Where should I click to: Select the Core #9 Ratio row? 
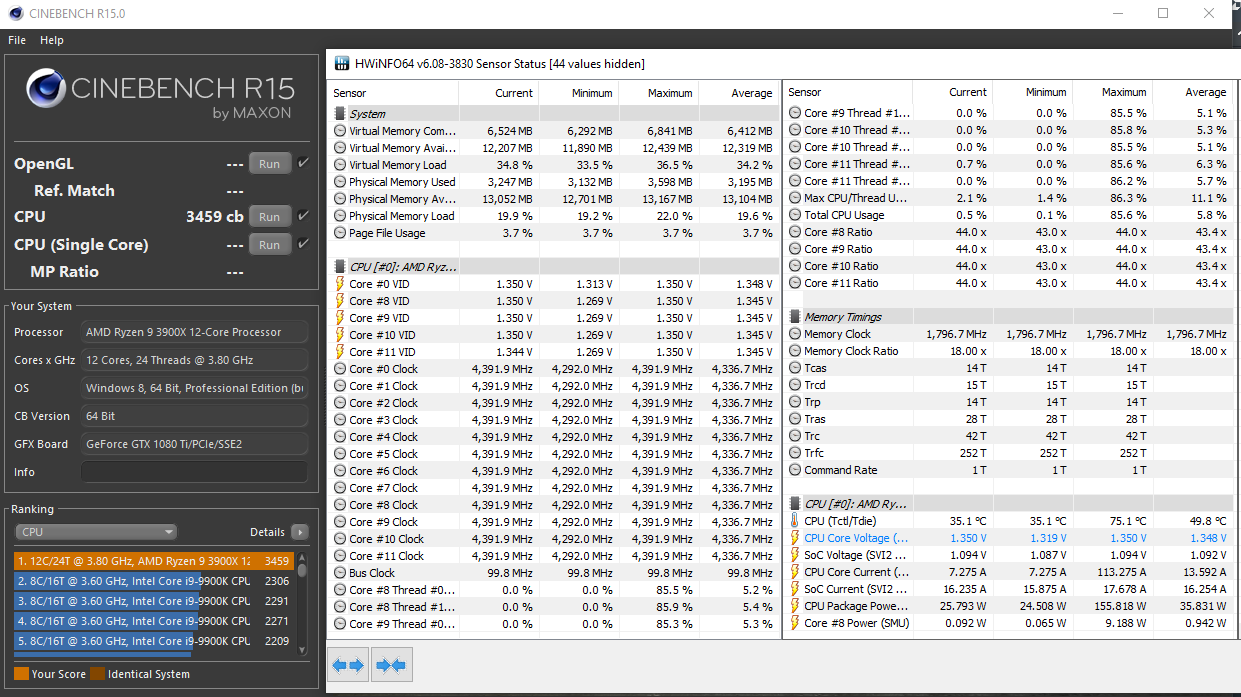[1009, 249]
